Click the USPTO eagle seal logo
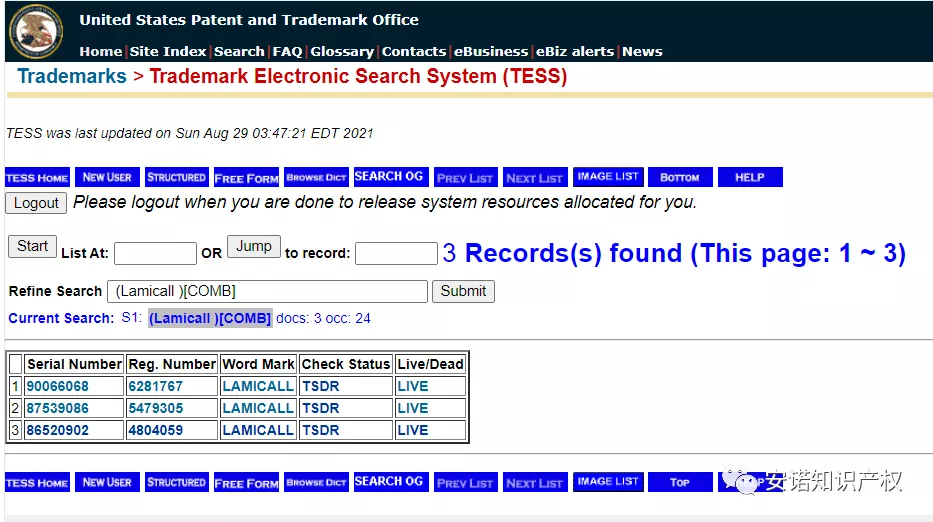Viewport: 933px width, 522px height. tap(36, 31)
